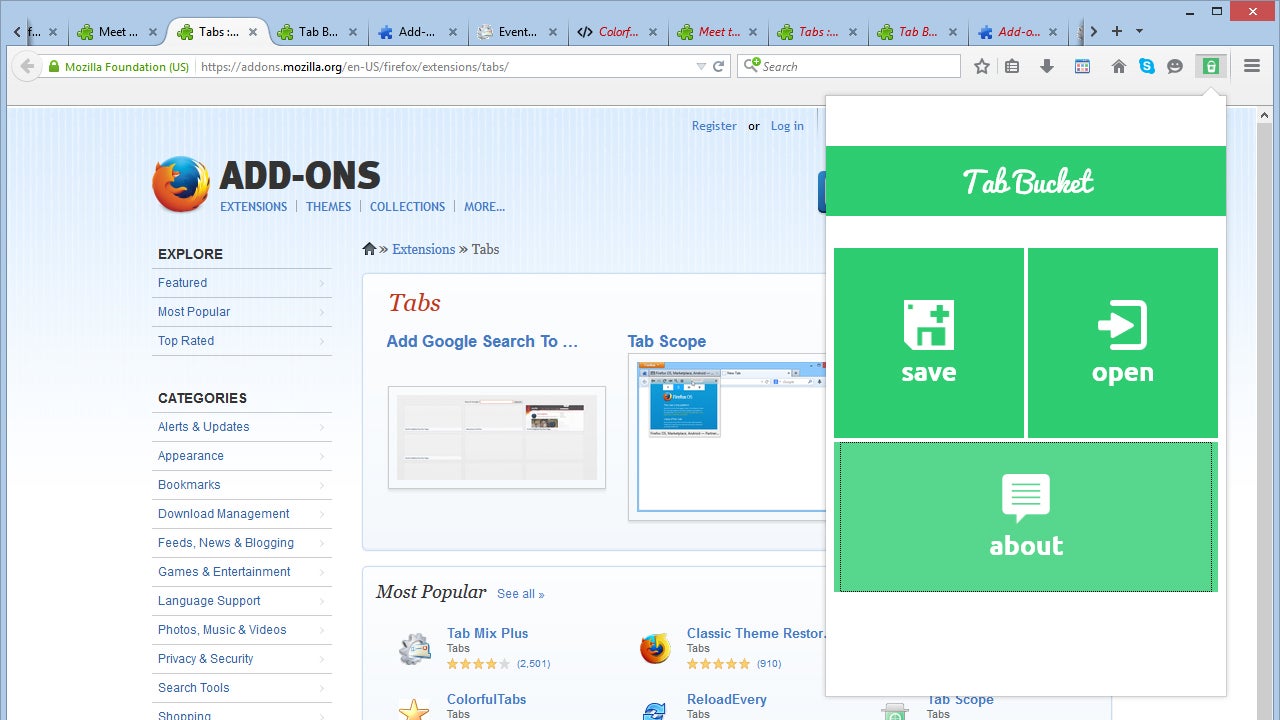
Task: Bookmark this page with the star icon
Action: pyautogui.click(x=982, y=67)
